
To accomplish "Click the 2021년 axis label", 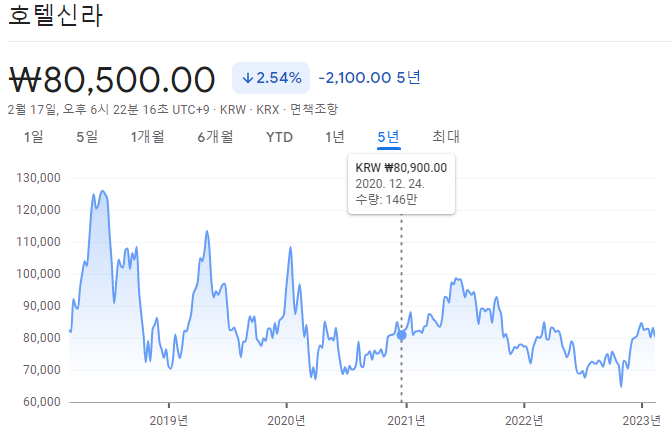I will [406, 421].
